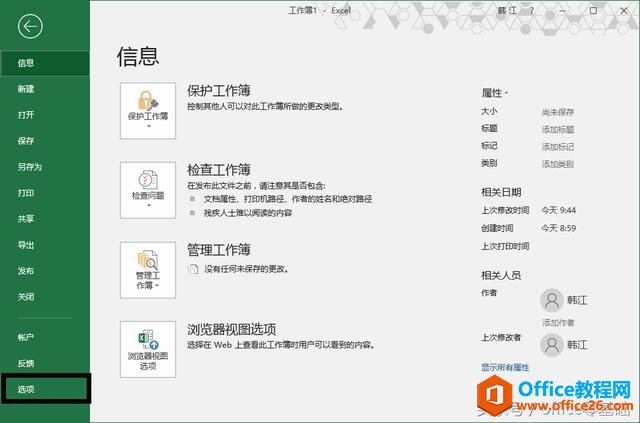The height and width of the screenshot is (423, 640).
Task: Open the 打印 sidebar item
Action: point(26,193)
